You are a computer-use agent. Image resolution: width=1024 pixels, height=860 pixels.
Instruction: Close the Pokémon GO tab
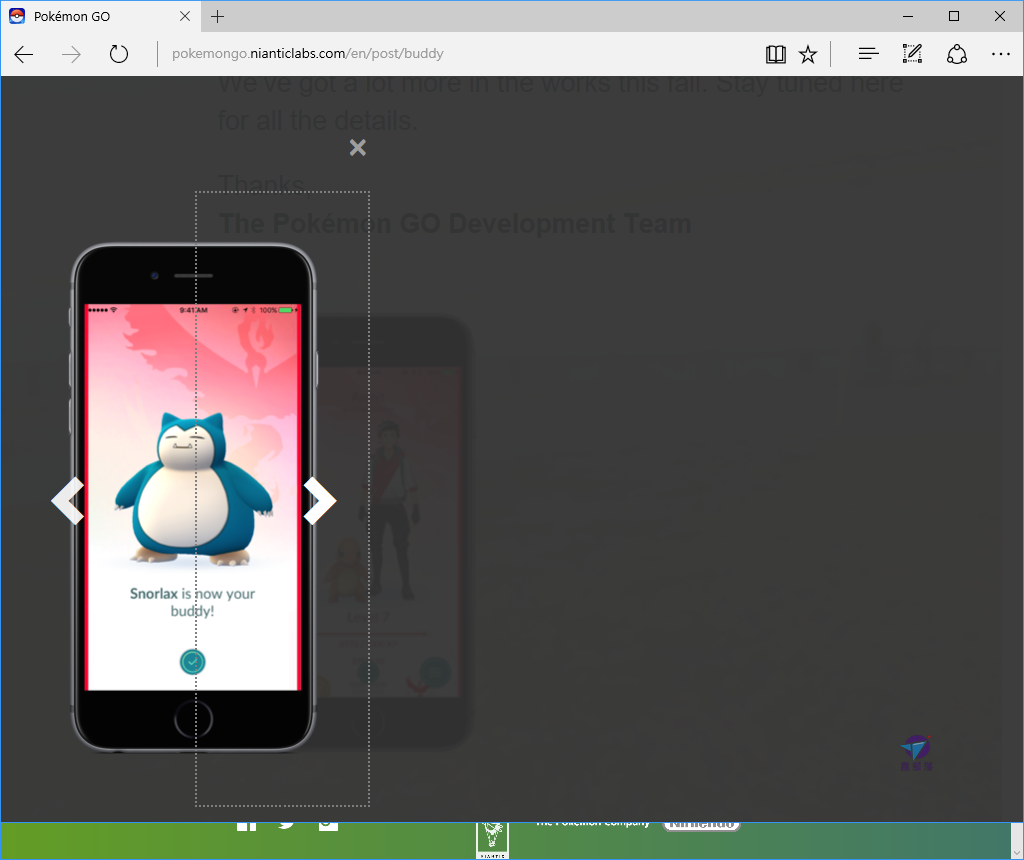tap(185, 16)
